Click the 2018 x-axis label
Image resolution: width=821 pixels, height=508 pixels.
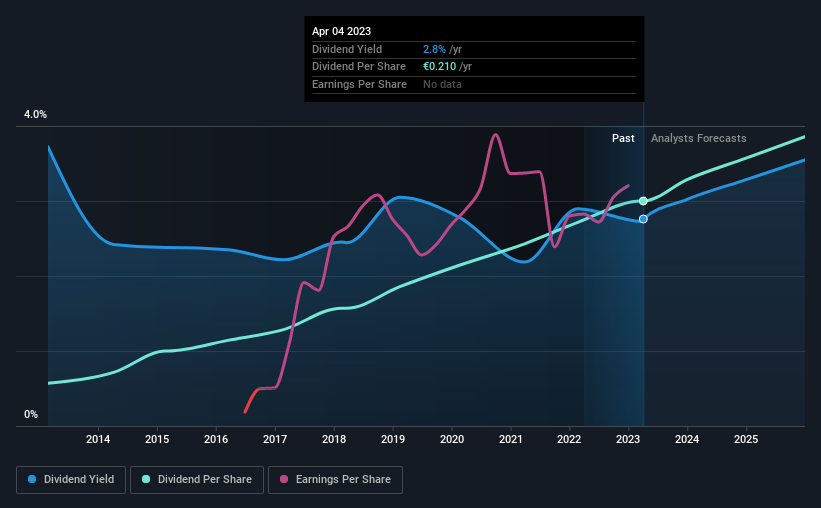tap(334, 439)
